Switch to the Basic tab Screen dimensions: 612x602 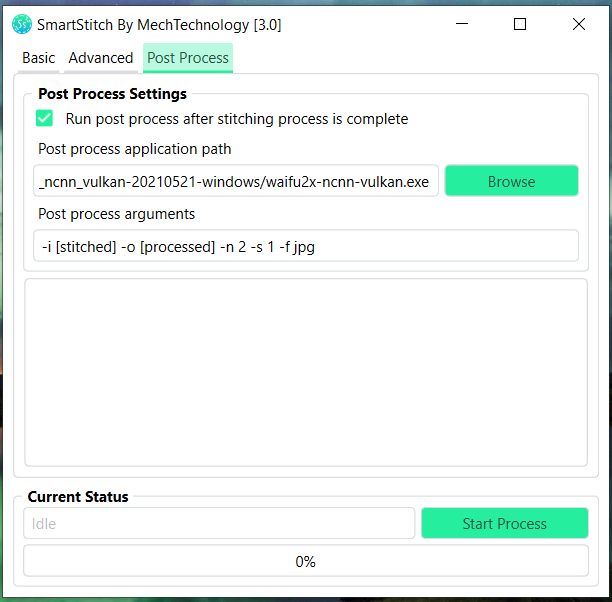38,58
